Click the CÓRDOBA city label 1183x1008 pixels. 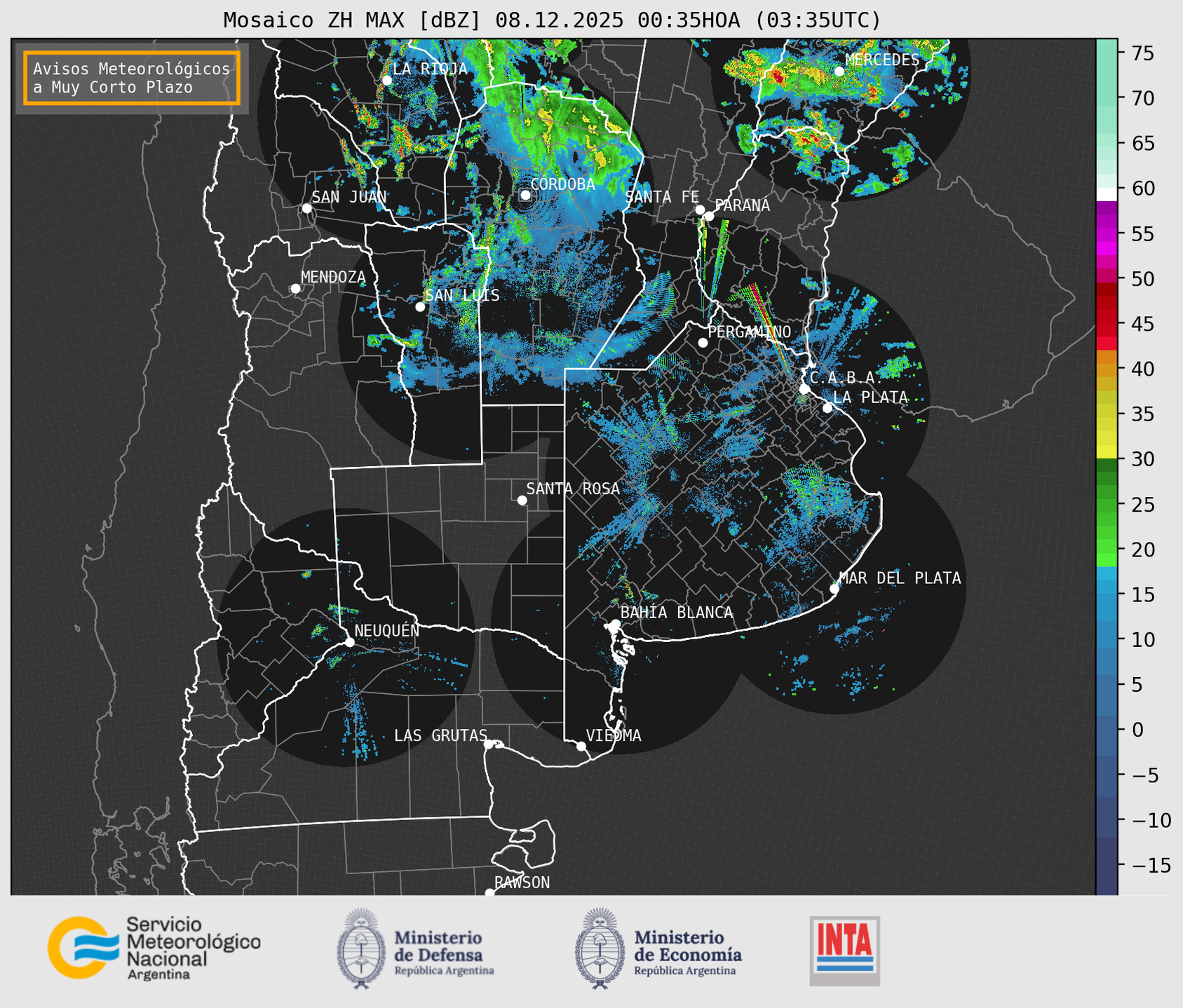[x=562, y=184]
